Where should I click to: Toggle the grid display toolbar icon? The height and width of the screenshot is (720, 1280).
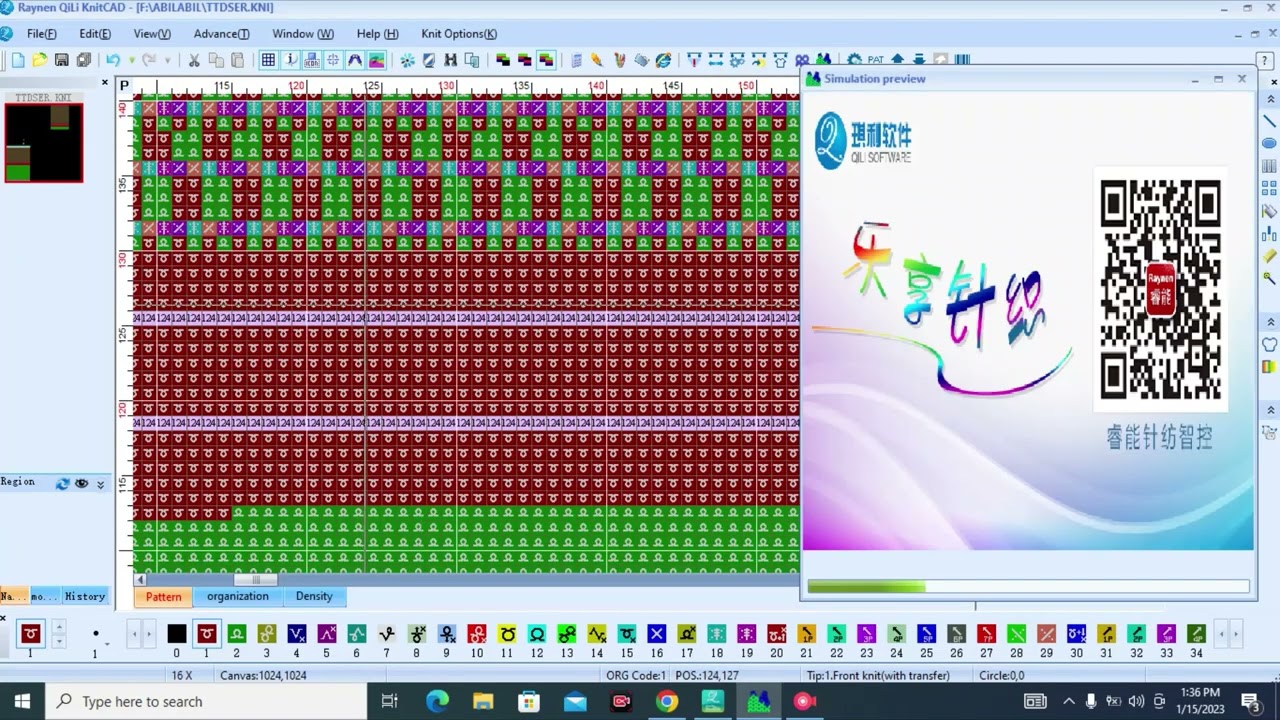[x=268, y=60]
